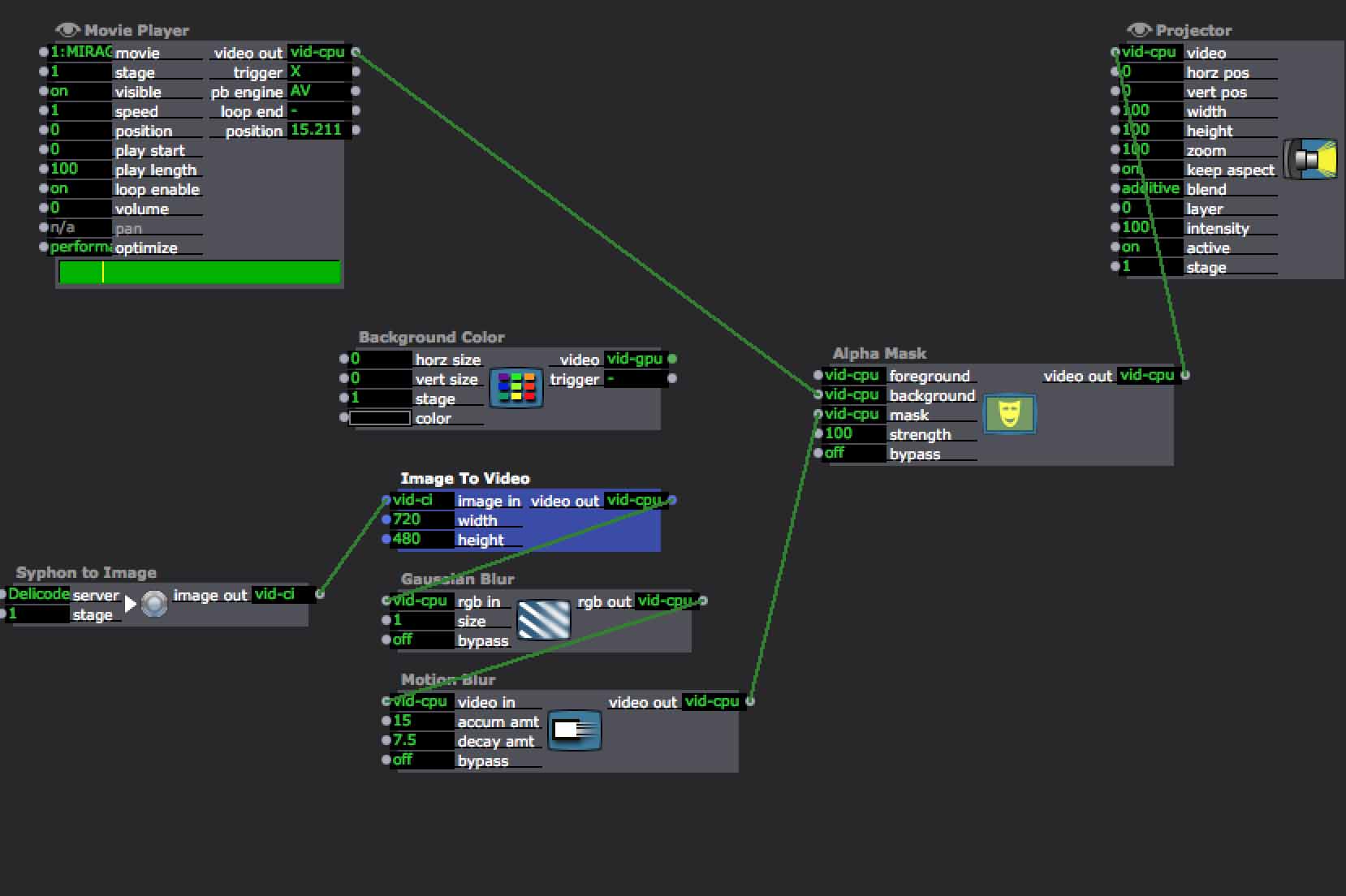This screenshot has height=896, width=1346.
Task: Click Movie Player speed value field
Action: point(80,110)
